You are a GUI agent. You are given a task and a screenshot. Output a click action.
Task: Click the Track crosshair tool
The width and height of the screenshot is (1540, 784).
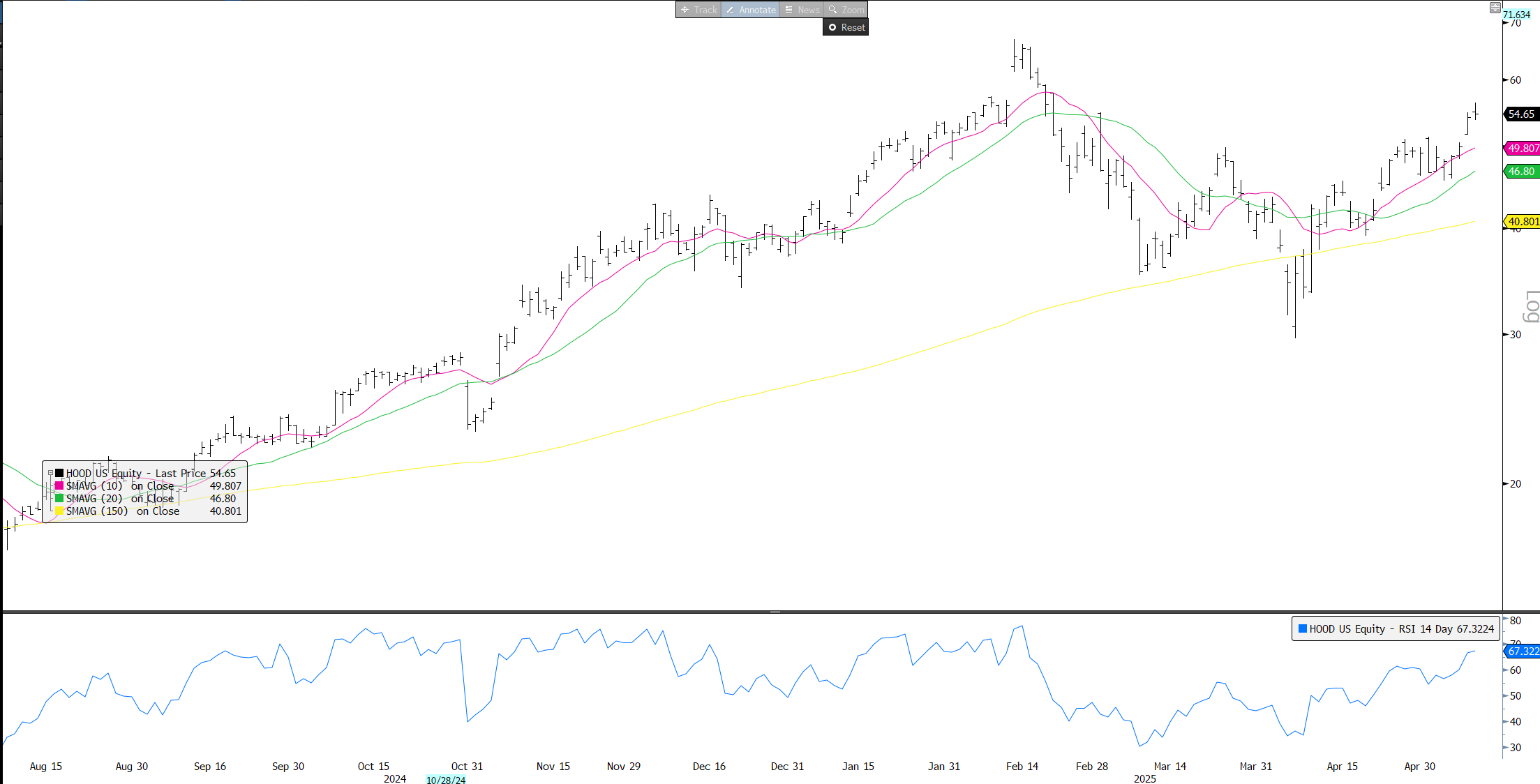698,10
